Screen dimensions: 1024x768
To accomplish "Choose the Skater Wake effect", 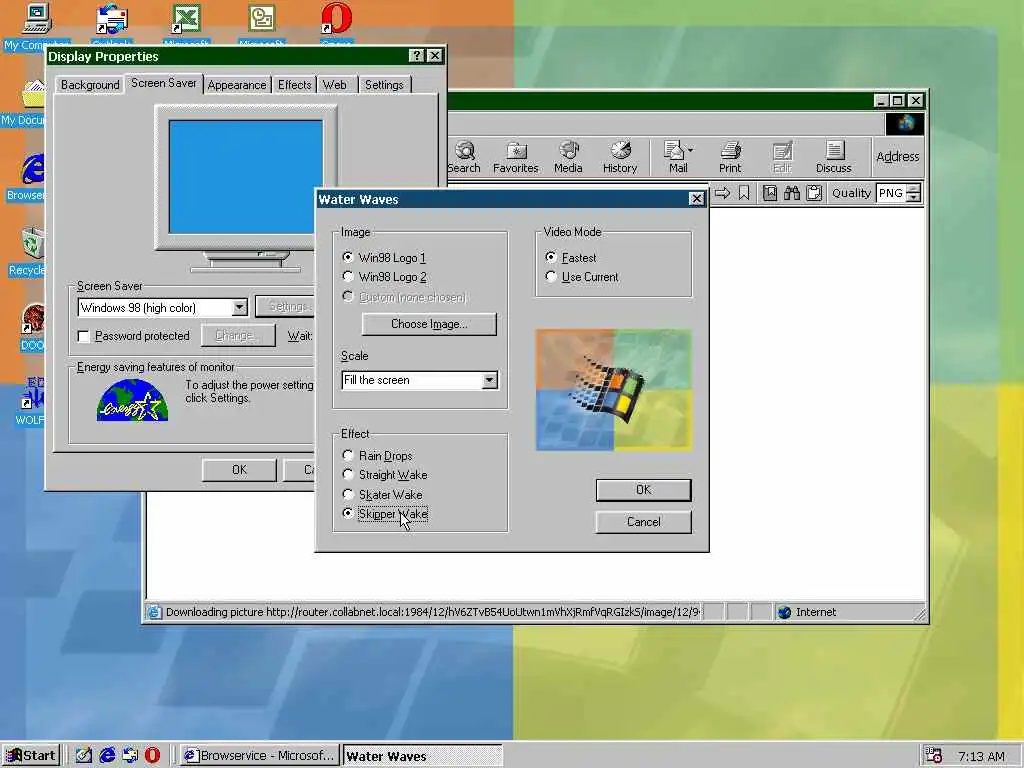I will (x=382, y=494).
